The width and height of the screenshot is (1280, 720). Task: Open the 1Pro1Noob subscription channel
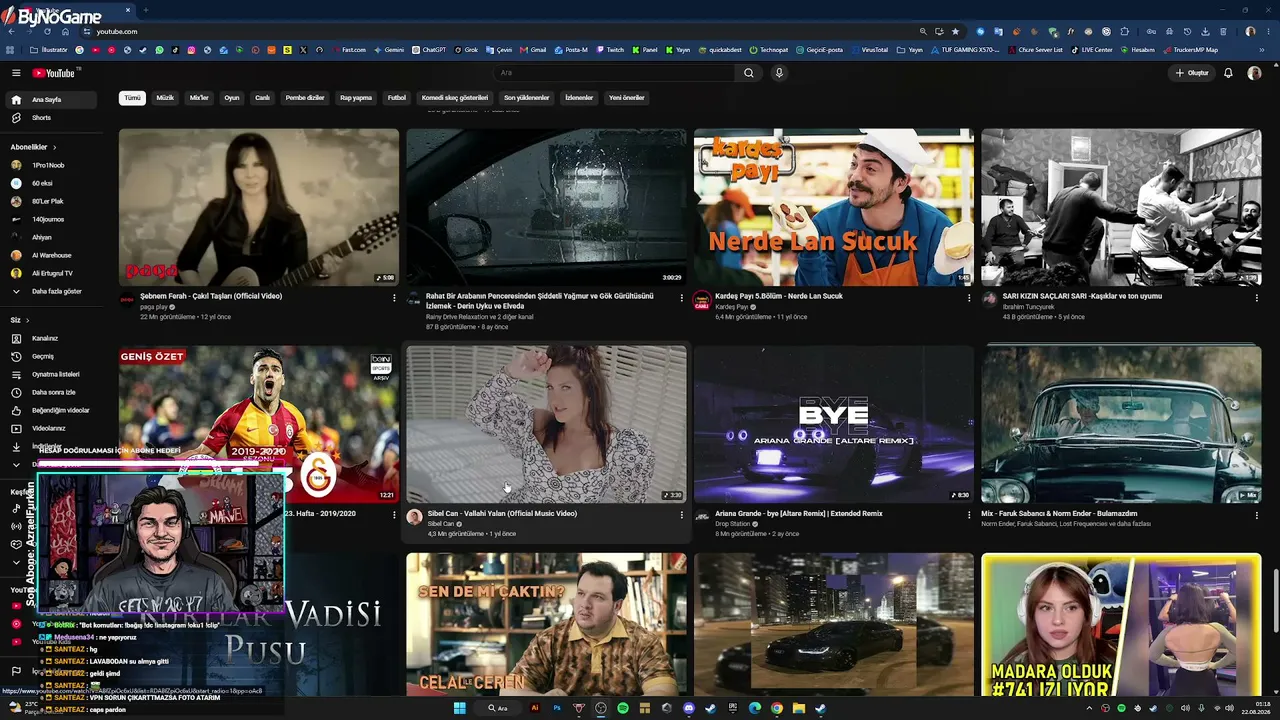(53, 165)
